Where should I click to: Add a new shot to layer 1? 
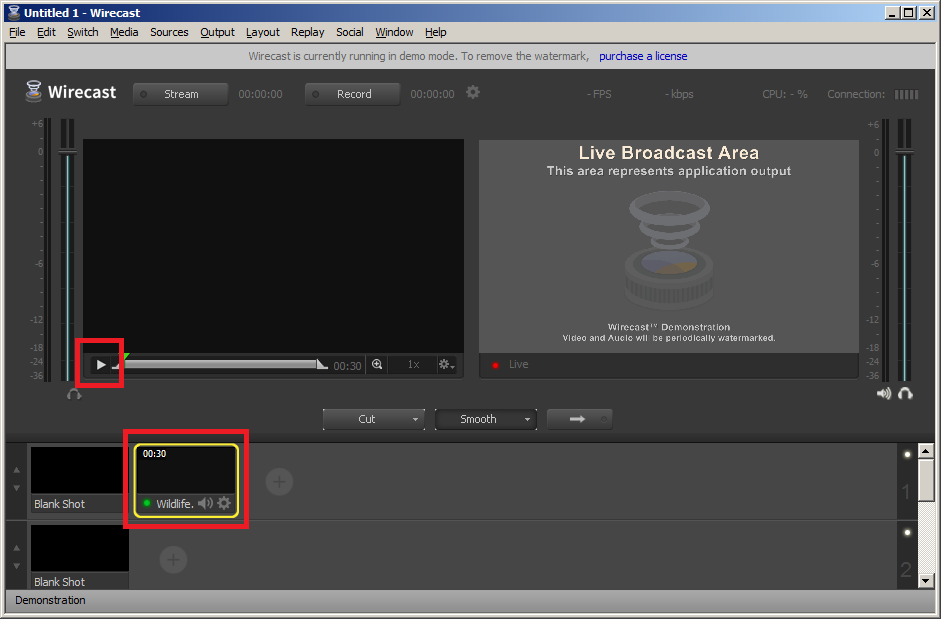tap(279, 482)
